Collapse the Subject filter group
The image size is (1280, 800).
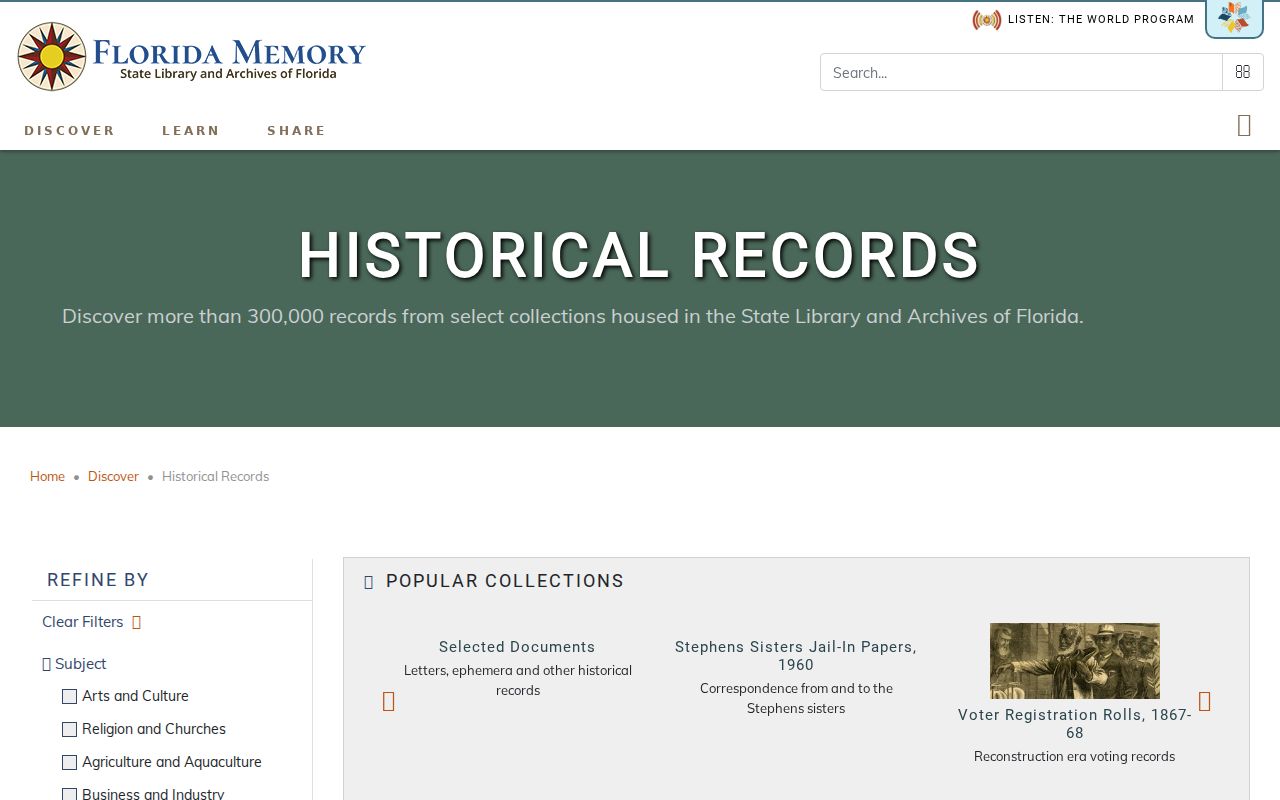point(46,664)
